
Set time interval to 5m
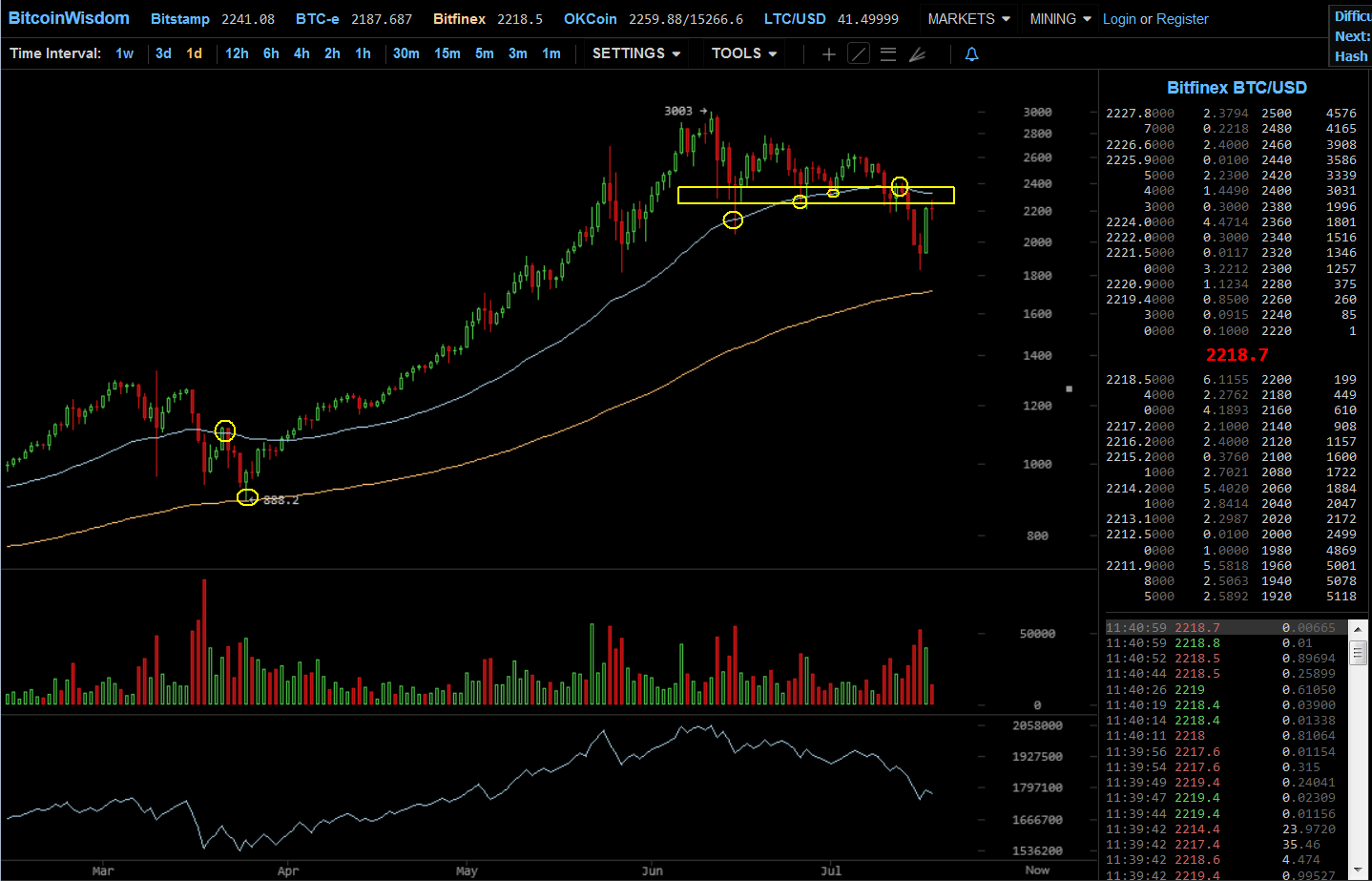click(485, 53)
